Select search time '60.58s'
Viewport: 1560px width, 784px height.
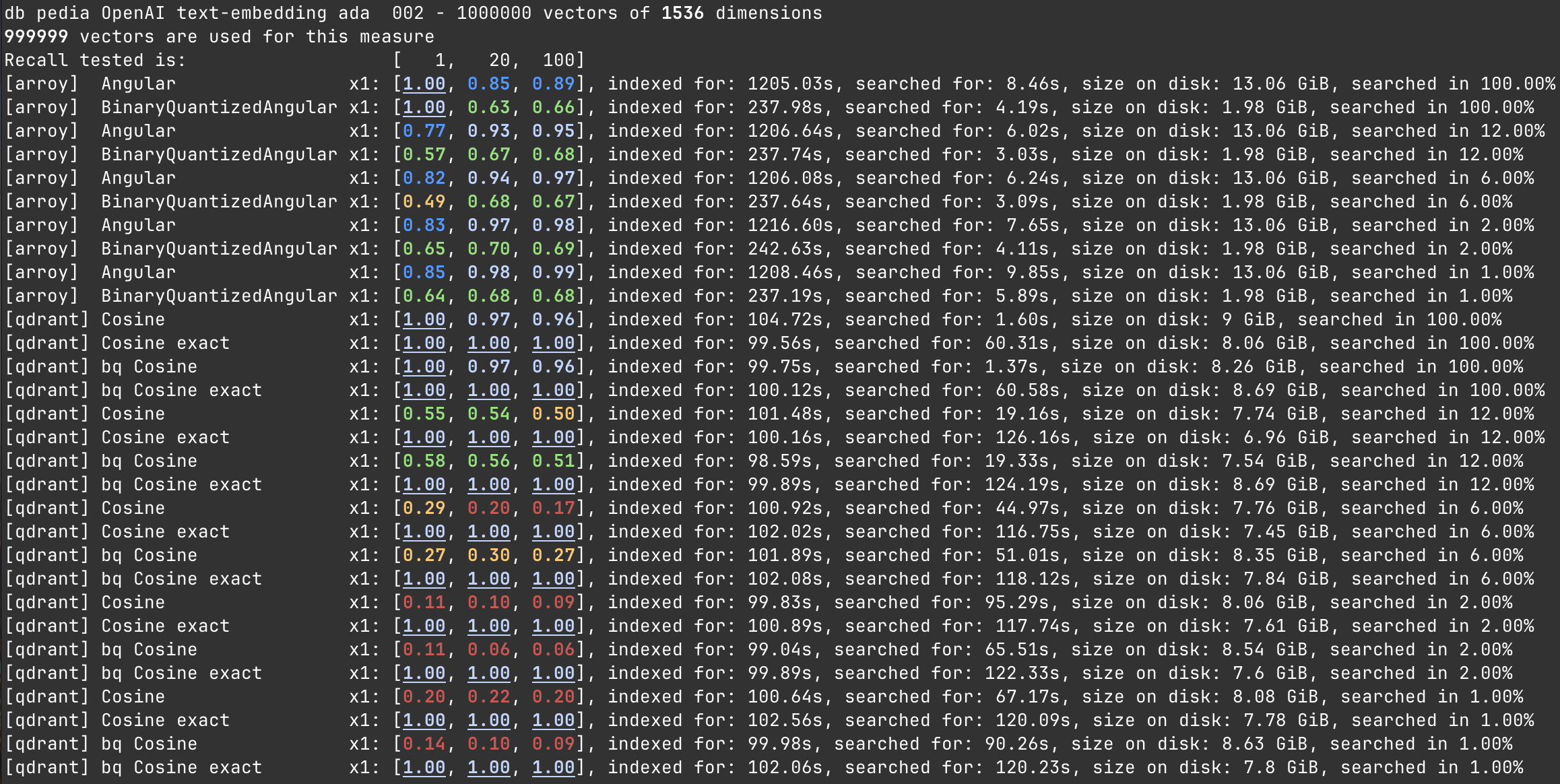pos(1028,390)
